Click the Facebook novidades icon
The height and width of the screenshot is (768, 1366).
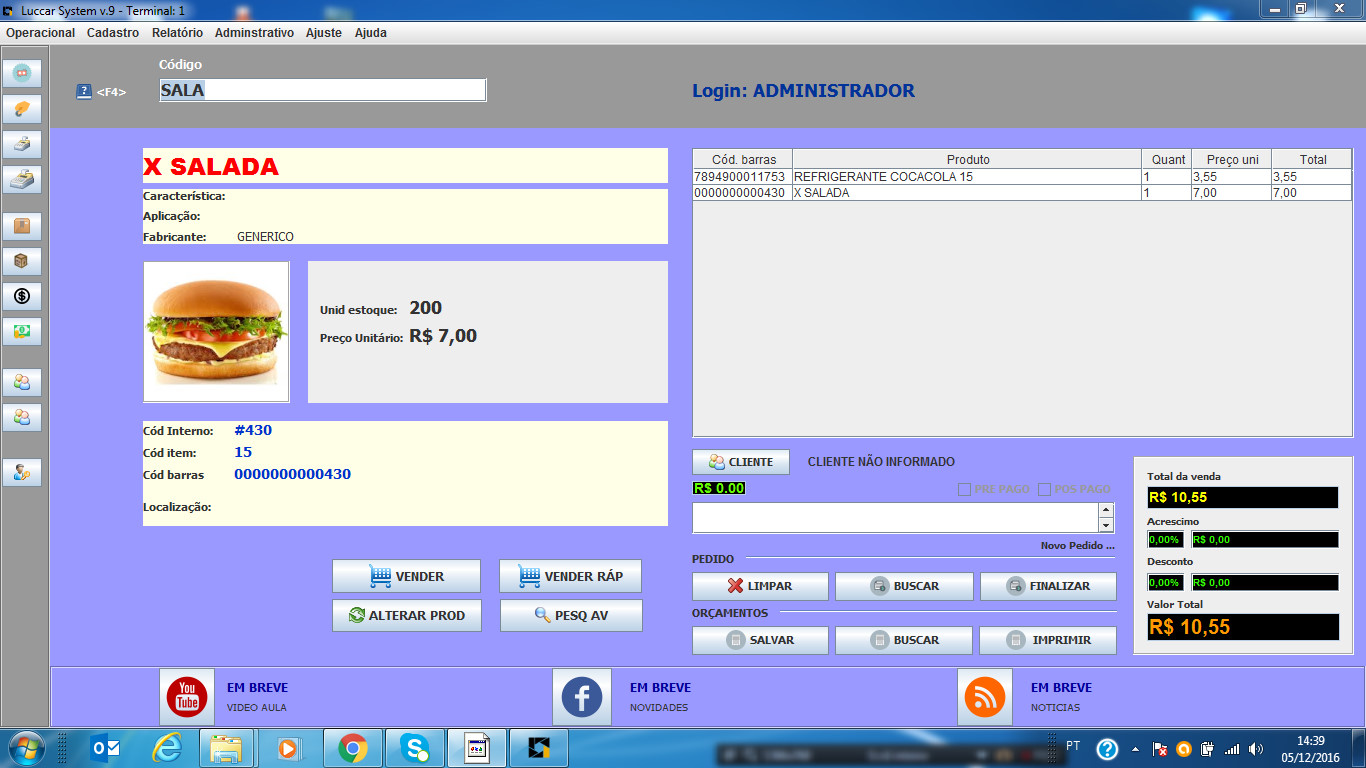[582, 697]
